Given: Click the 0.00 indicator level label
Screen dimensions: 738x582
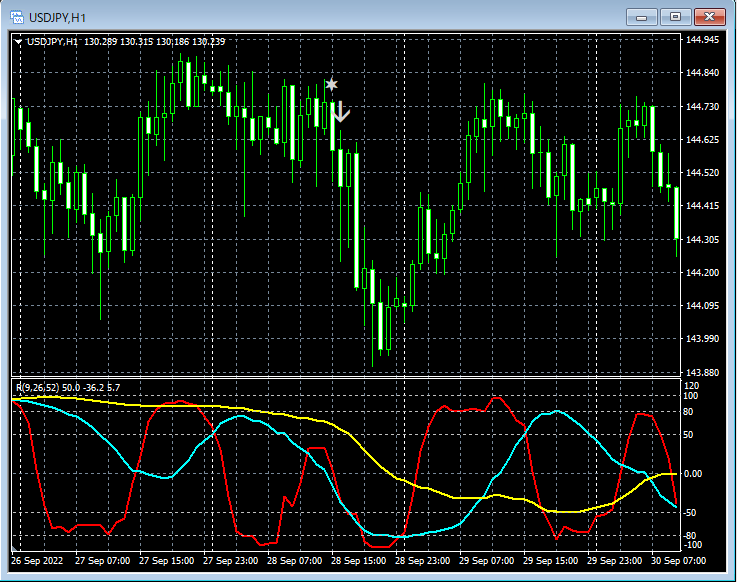Looking at the screenshot, I should coord(694,474).
